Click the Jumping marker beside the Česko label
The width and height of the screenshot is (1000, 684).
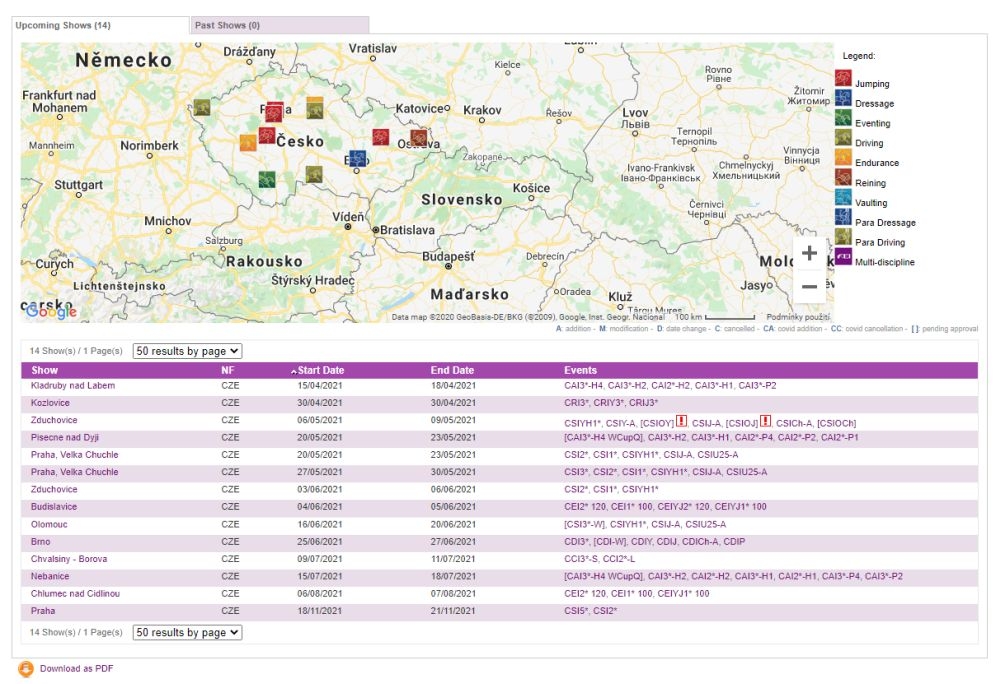(x=267, y=136)
